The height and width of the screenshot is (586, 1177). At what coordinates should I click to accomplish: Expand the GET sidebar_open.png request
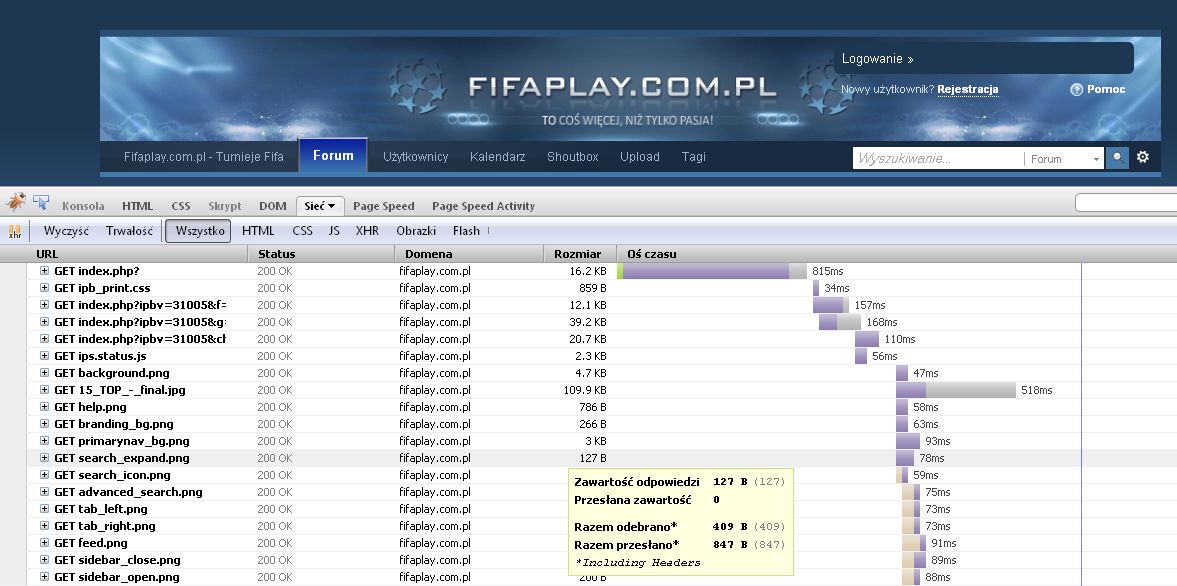(44, 577)
